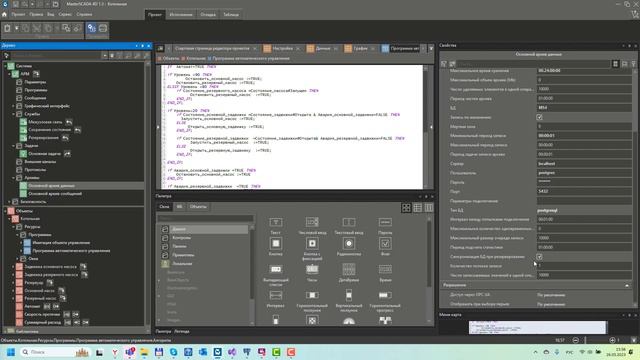640x360 pixels.
Task: Select the Горизонтальный ползунок element
Action: (x=312, y=300)
